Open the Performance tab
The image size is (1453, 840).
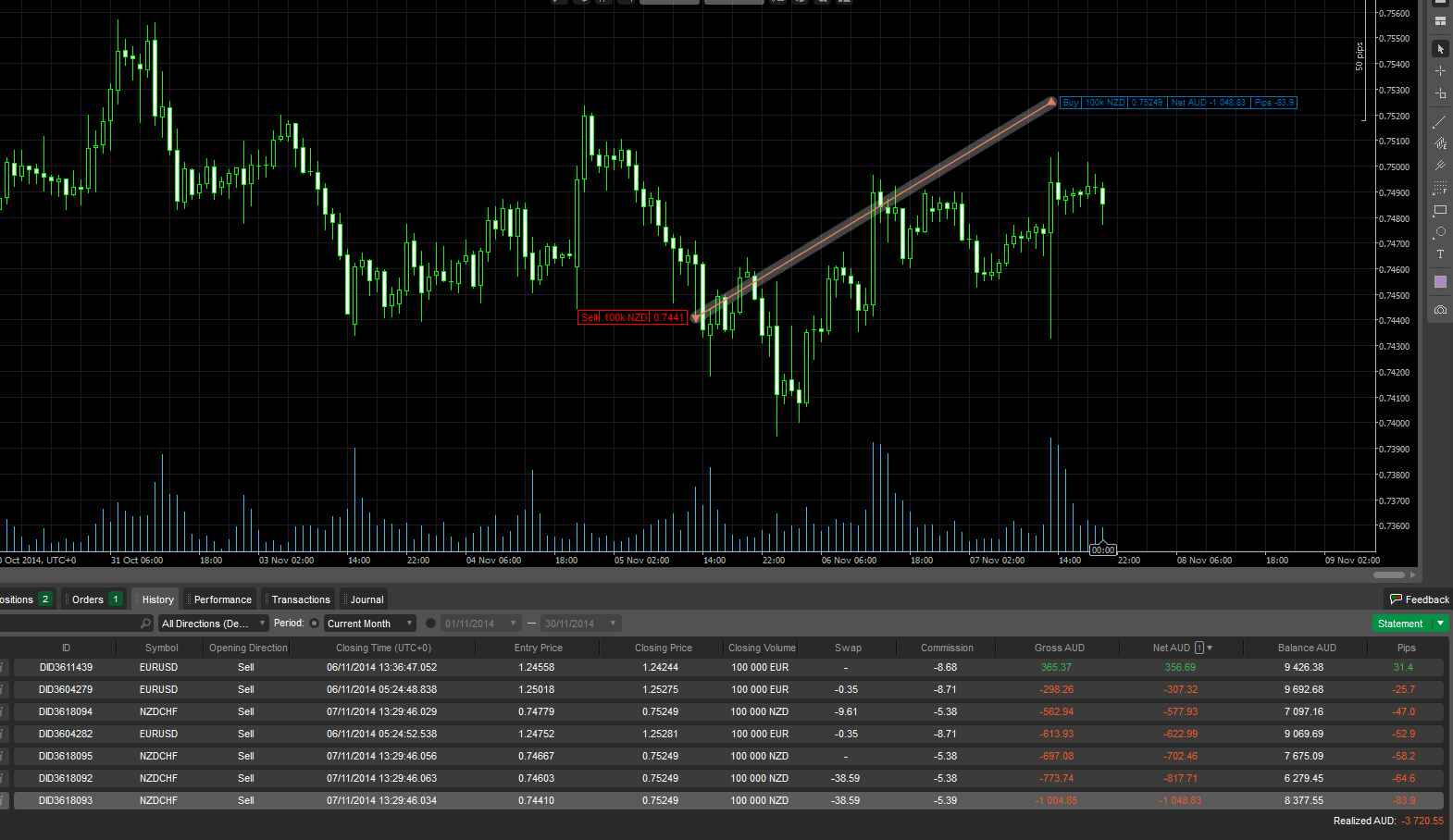[x=220, y=599]
